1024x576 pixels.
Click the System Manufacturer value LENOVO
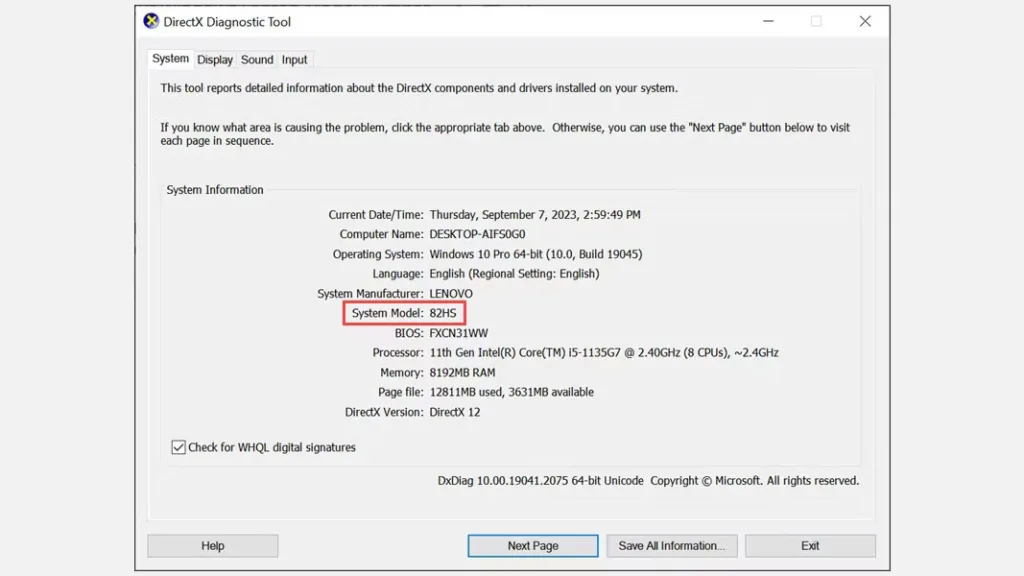coord(451,293)
